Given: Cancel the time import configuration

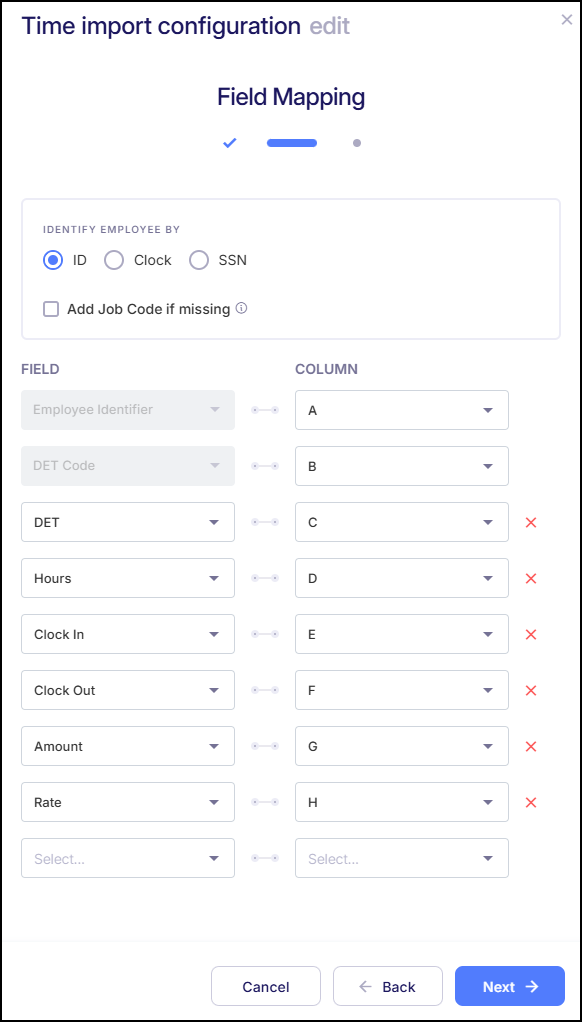Looking at the screenshot, I should tap(265, 986).
